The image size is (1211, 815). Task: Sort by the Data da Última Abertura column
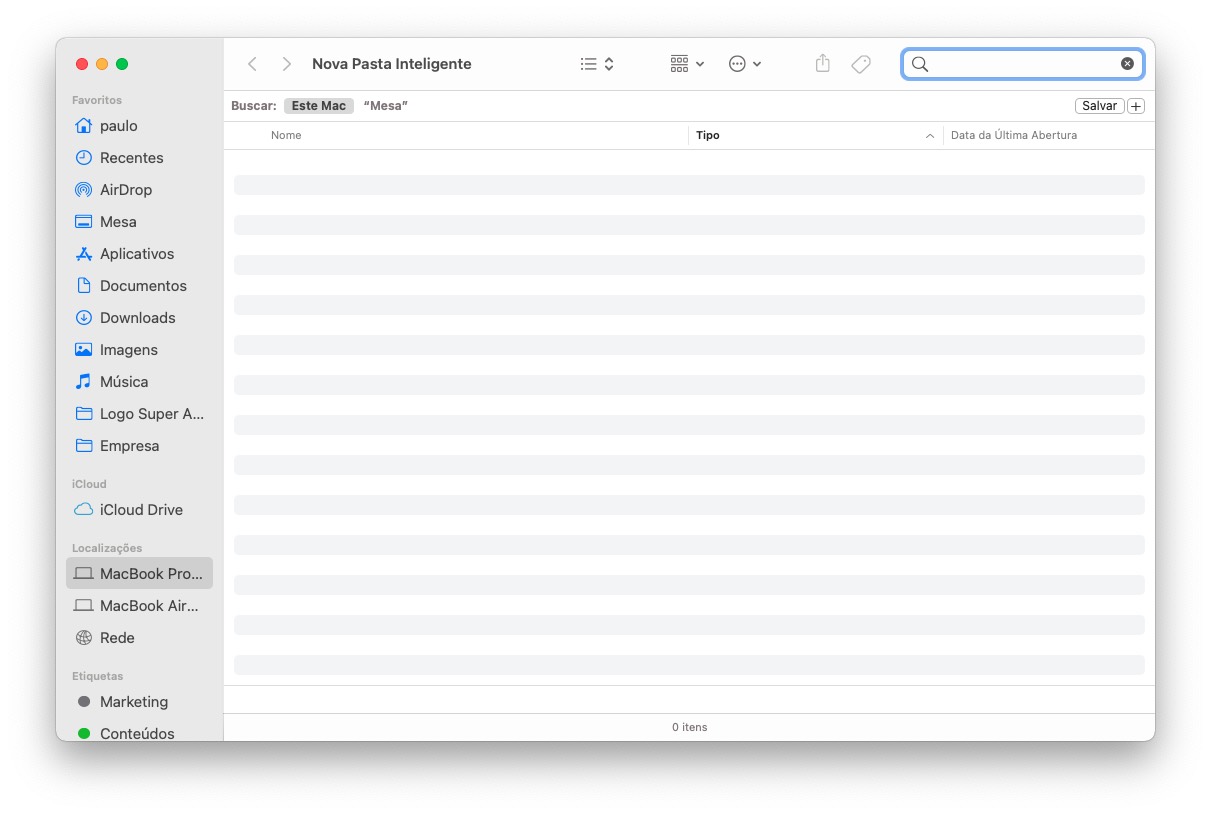pyautogui.click(x=1013, y=135)
